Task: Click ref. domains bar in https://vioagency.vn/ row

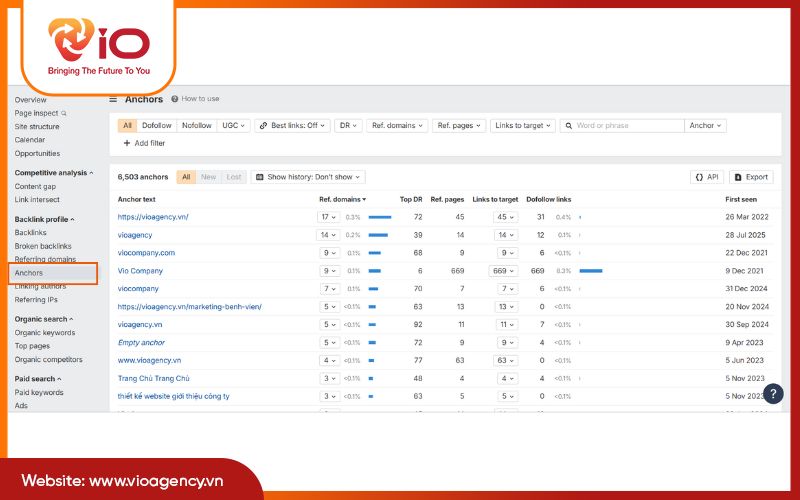Action: (x=380, y=217)
